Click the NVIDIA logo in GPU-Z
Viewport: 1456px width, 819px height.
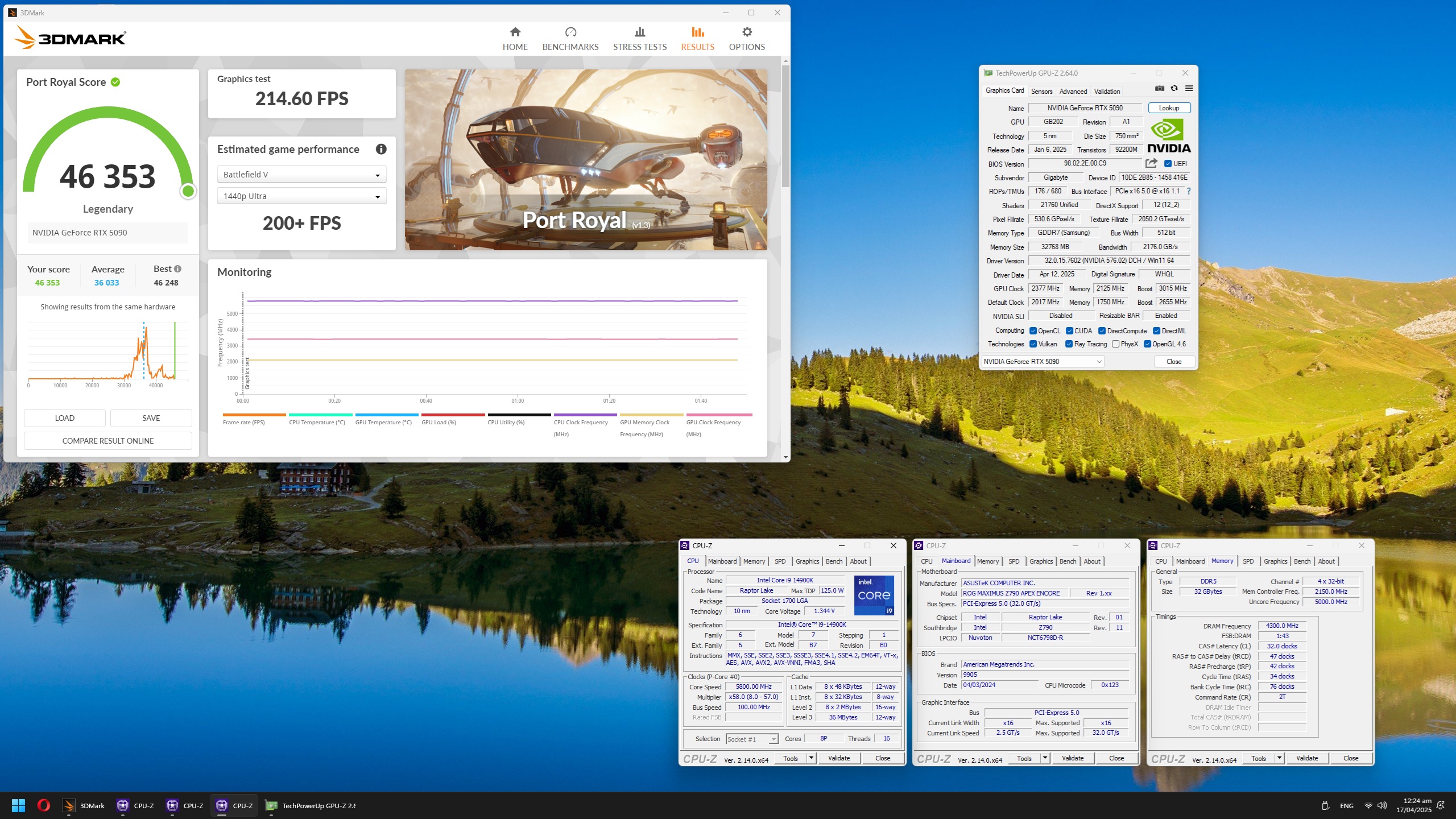click(x=1169, y=136)
